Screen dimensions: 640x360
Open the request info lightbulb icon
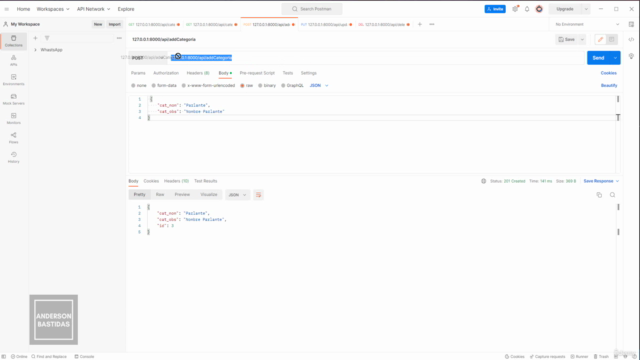click(631, 56)
